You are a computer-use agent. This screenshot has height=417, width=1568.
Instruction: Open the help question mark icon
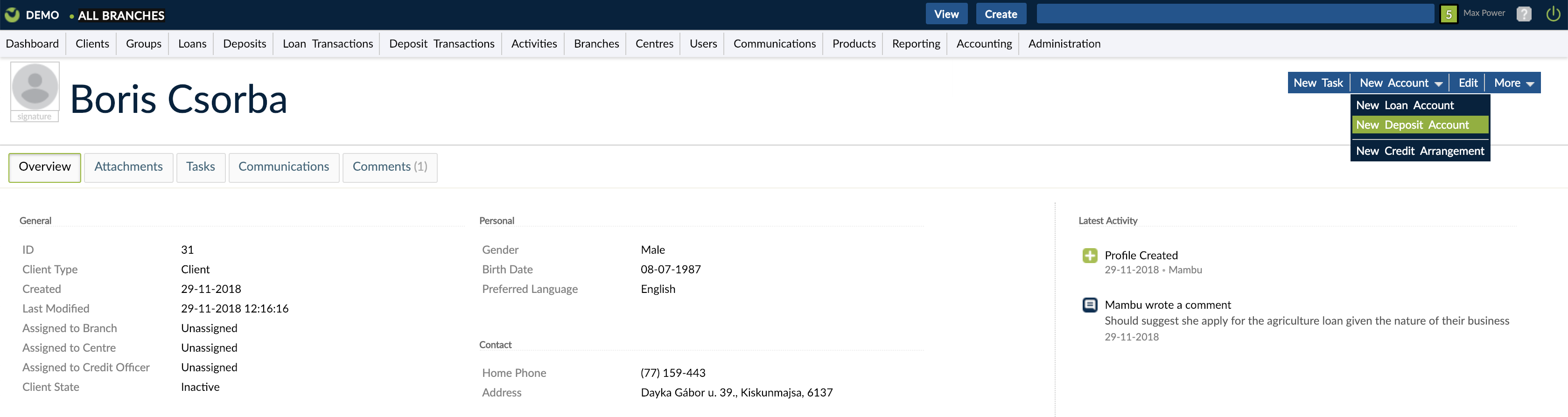(1524, 14)
